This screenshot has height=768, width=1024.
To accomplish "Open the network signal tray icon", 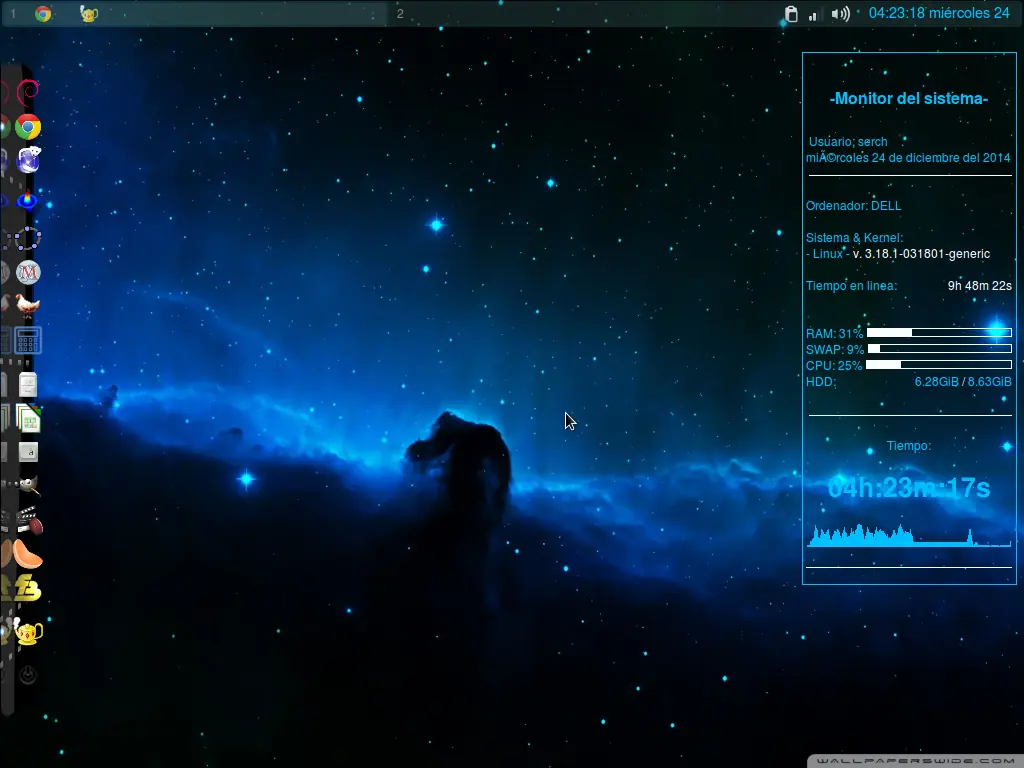I will [x=813, y=14].
